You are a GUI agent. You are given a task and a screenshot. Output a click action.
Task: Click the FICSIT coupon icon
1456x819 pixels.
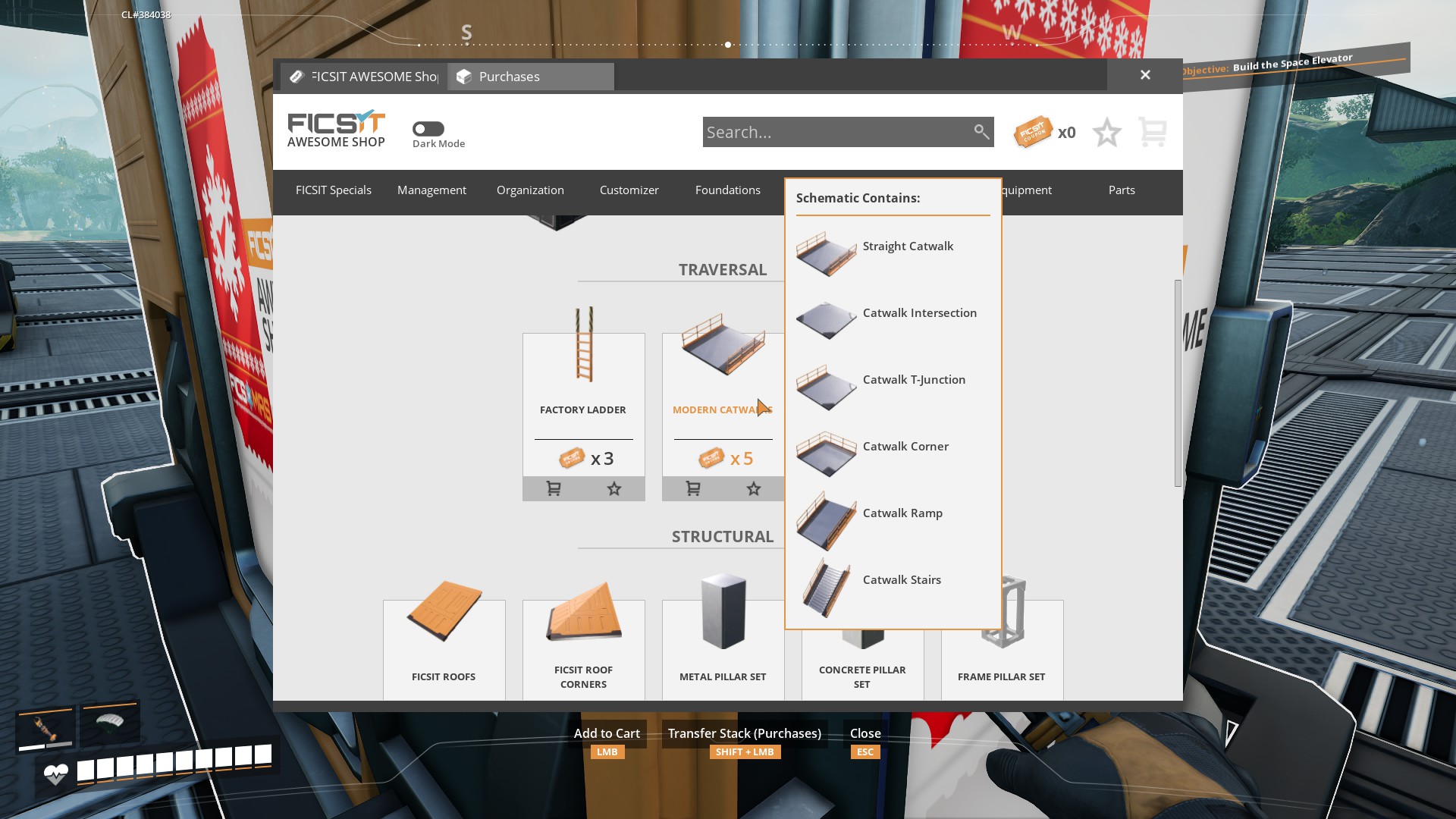[1033, 133]
